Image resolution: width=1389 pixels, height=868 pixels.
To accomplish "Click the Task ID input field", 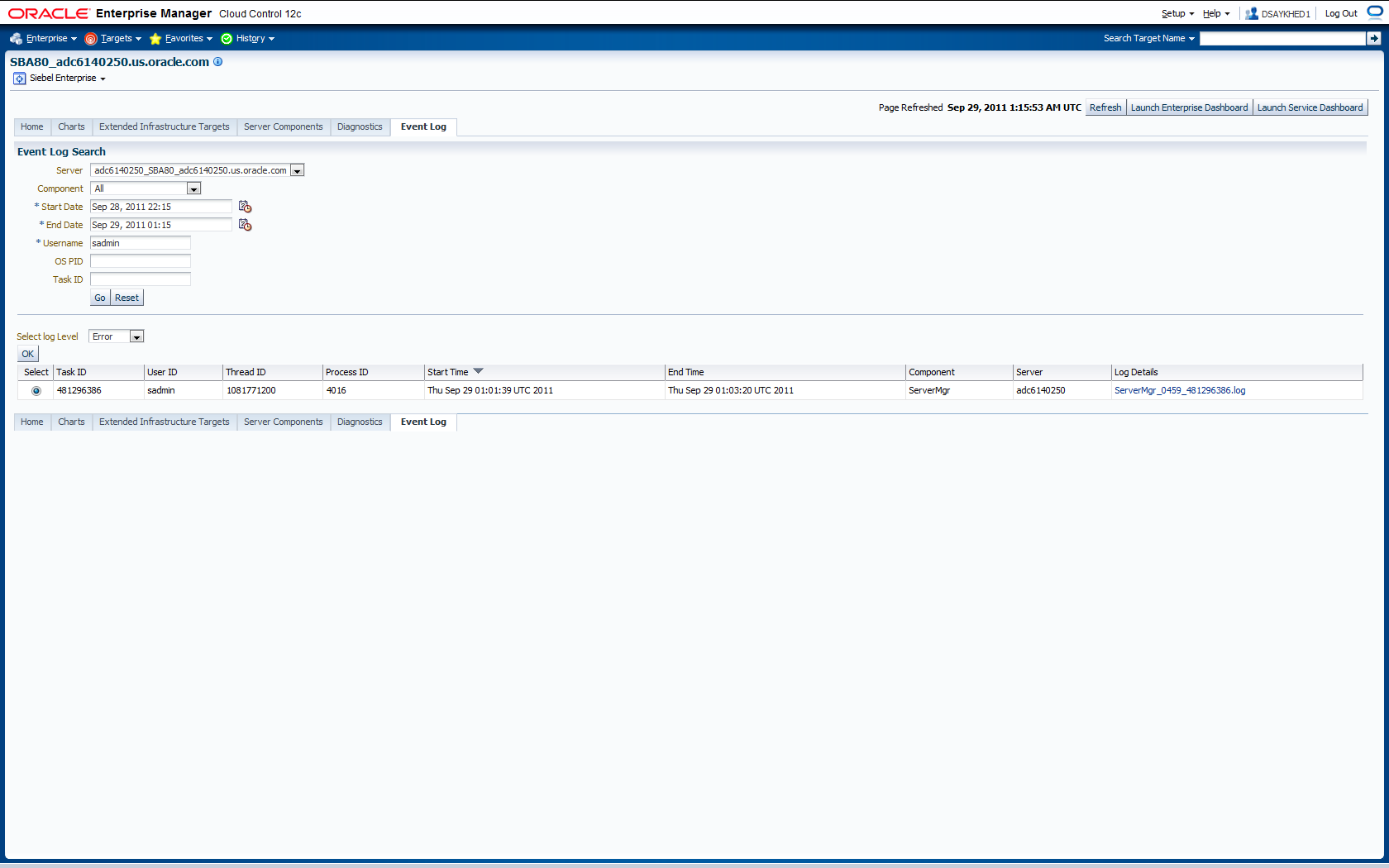I will point(141,279).
